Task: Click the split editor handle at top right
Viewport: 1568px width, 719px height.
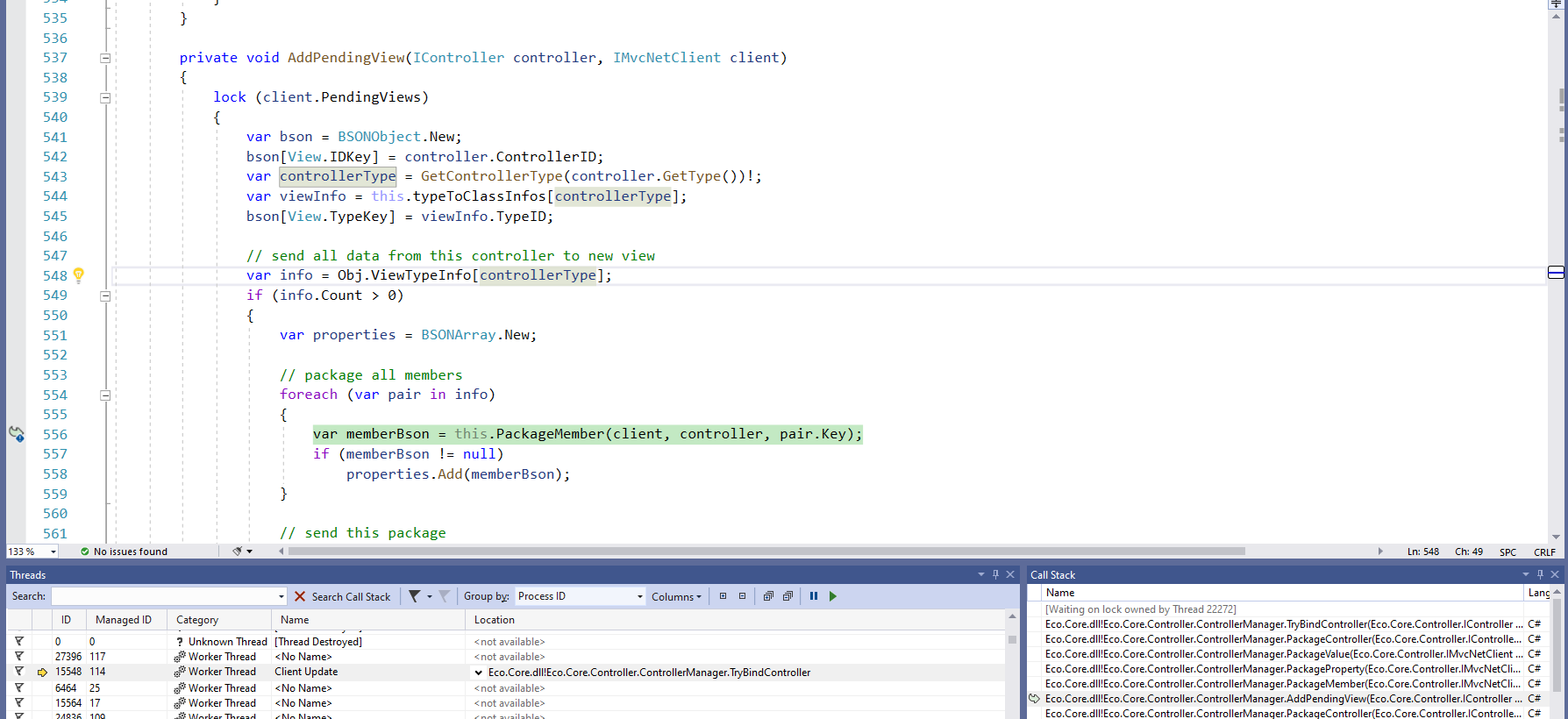Action: [x=1556, y=4]
